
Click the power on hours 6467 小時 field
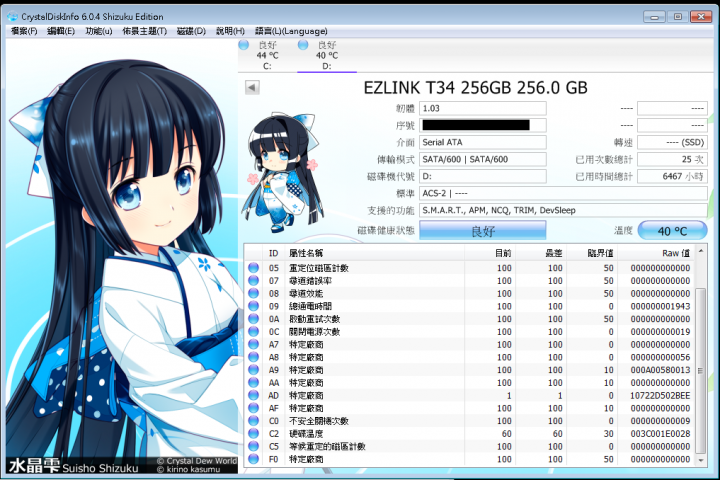click(x=672, y=176)
